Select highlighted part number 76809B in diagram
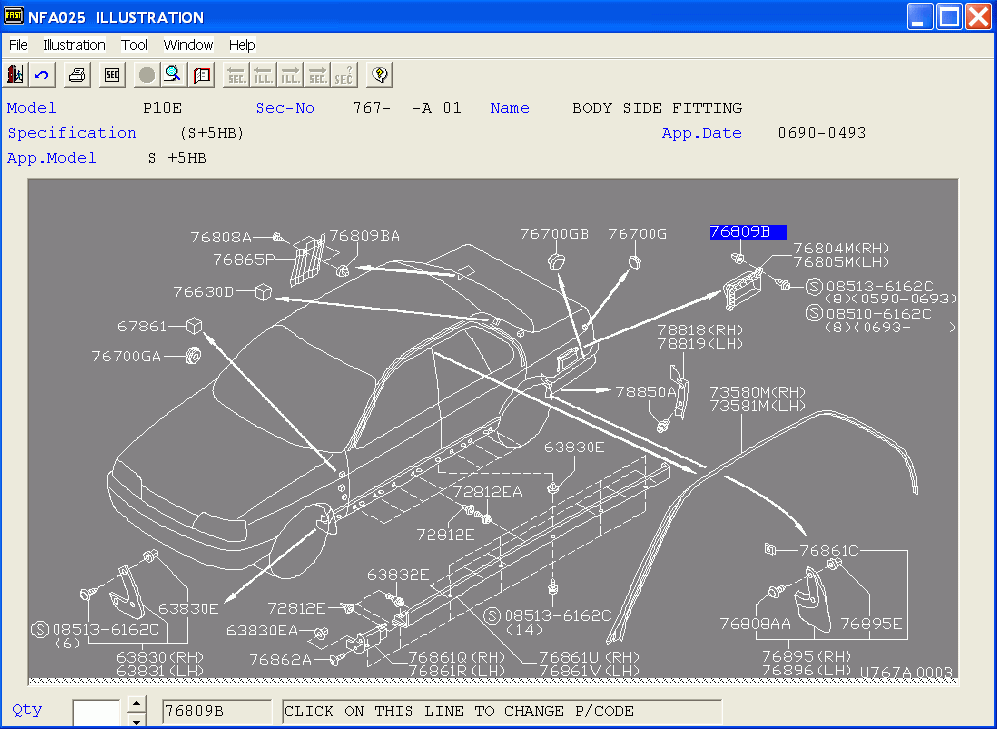This screenshot has width=997, height=729. 747,232
